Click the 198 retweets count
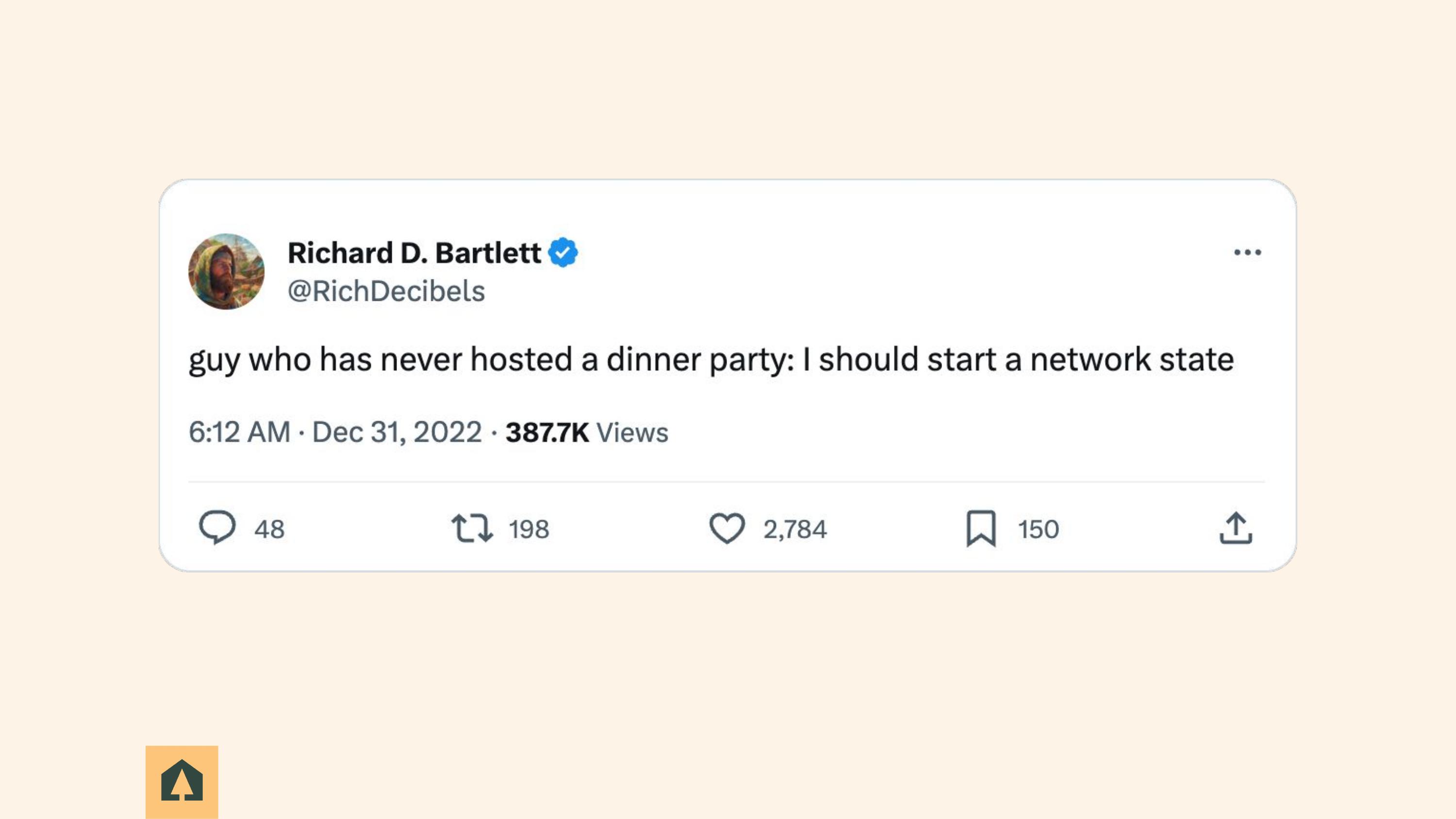The image size is (1456, 819). 529,530
